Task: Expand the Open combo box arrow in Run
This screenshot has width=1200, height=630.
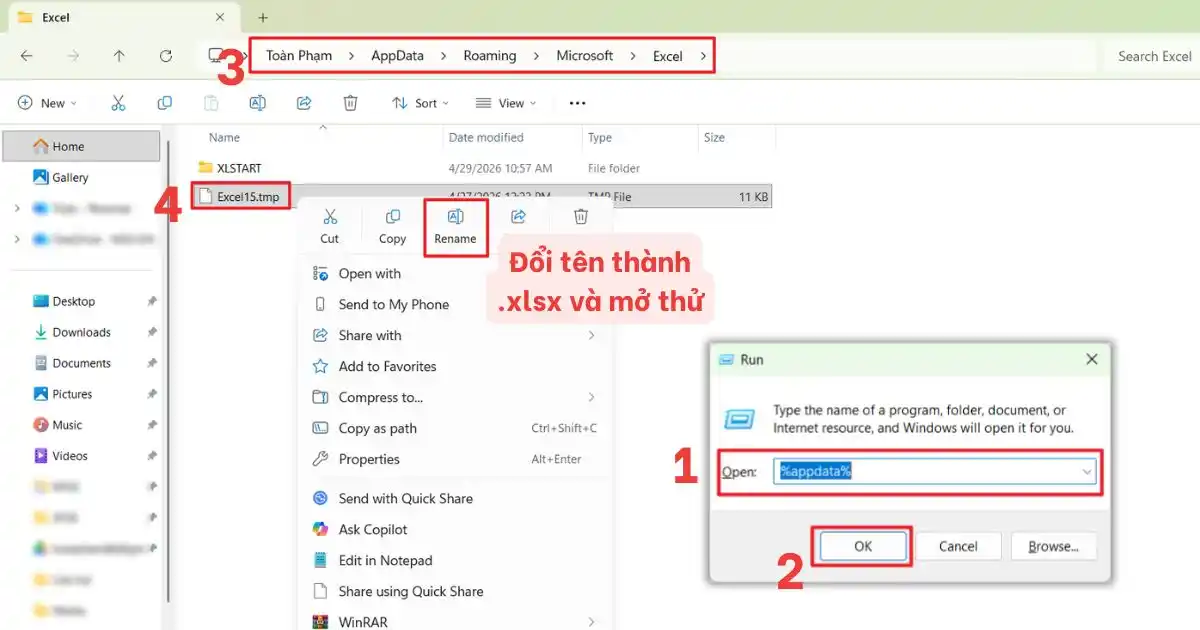Action: (x=1087, y=472)
